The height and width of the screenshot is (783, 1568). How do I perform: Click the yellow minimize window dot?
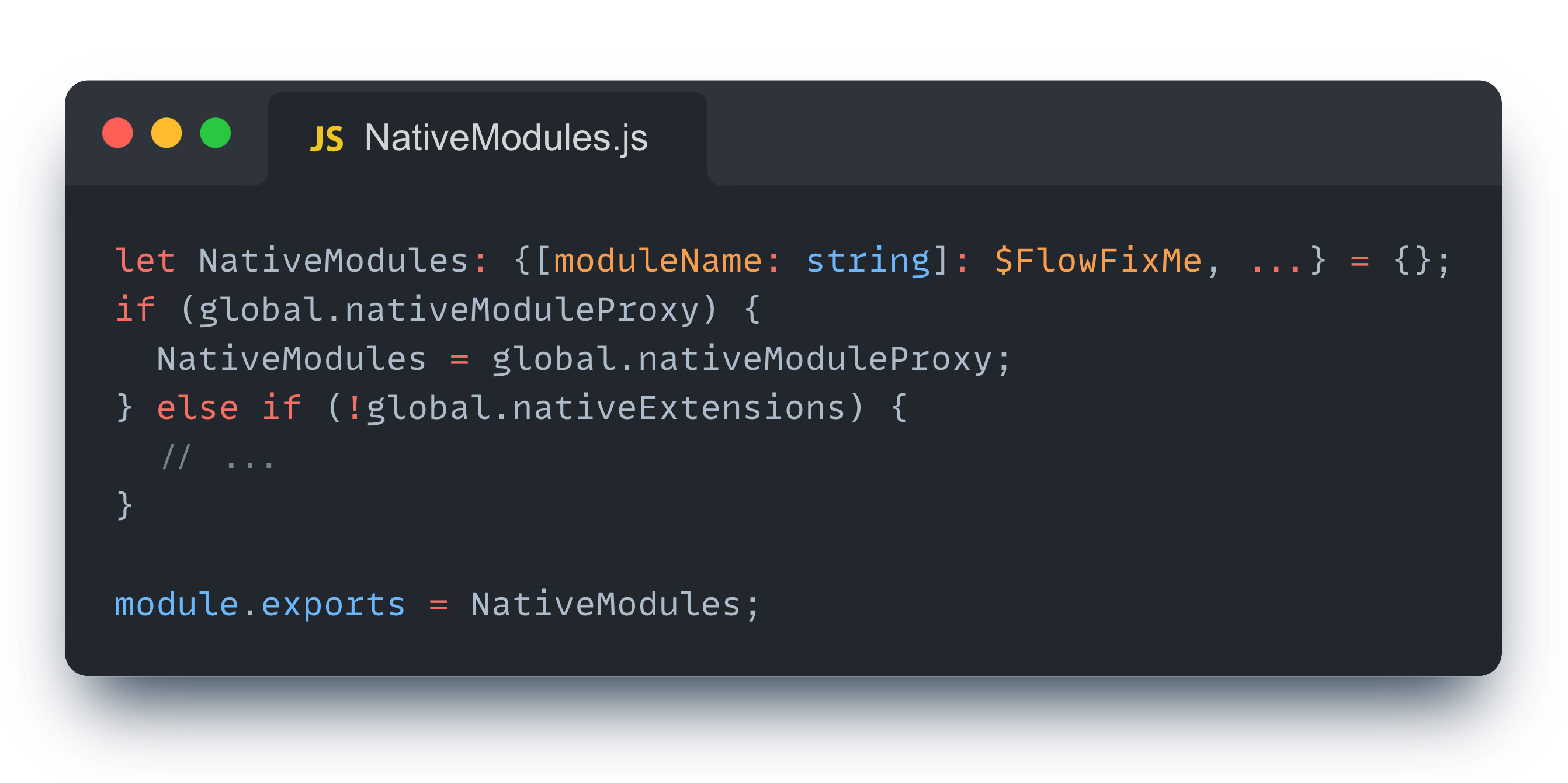tap(166, 133)
